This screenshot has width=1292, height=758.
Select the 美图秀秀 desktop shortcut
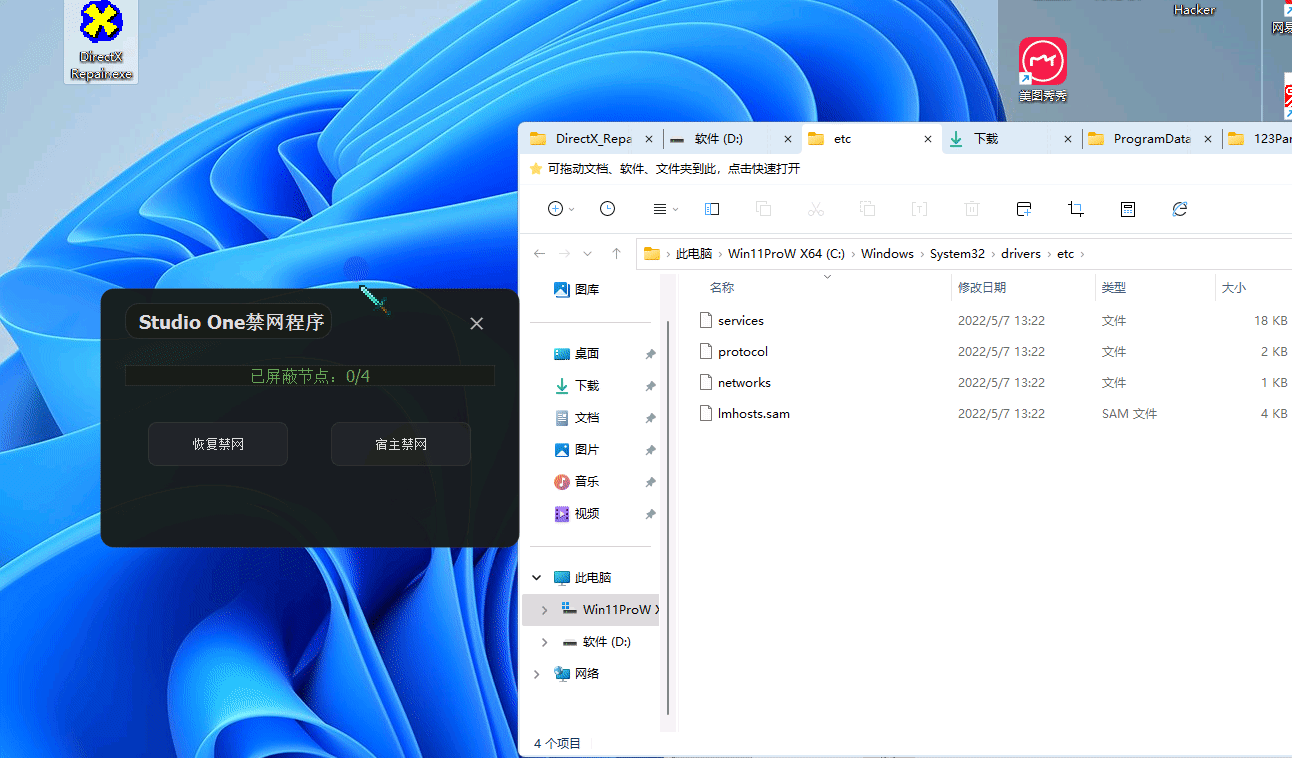coord(1043,70)
